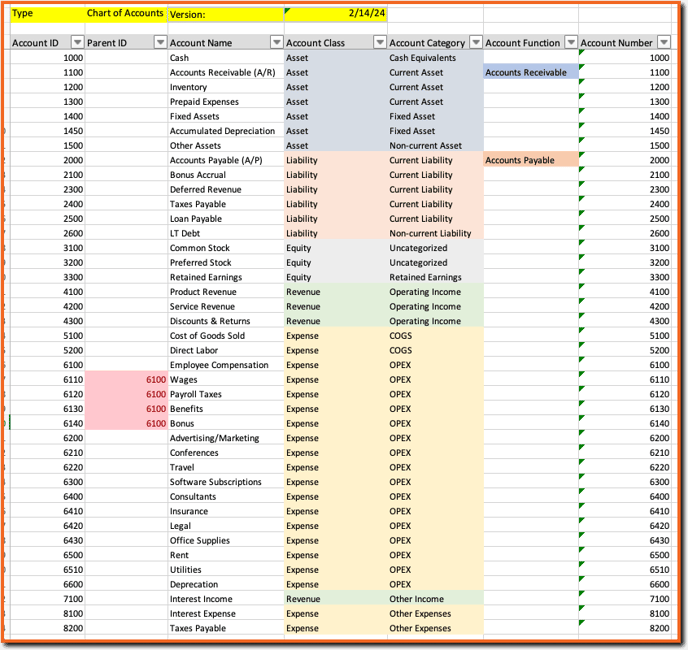Click the 'Service Revenue' cell
This screenshot has height=650, width=688.
coord(226,306)
